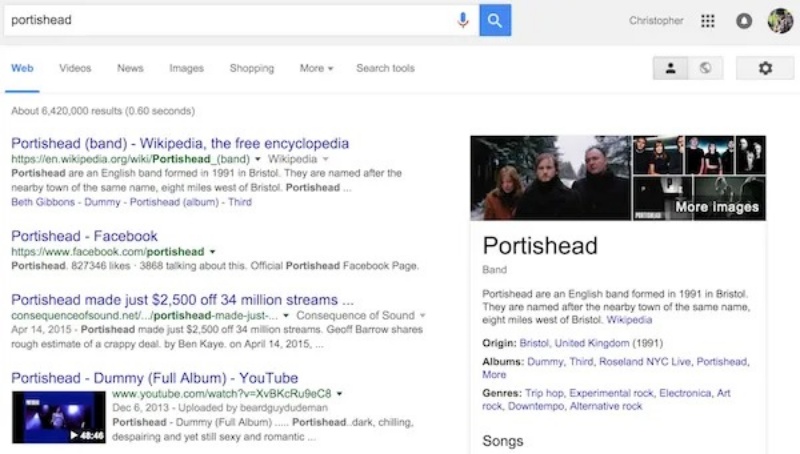Image resolution: width=800 pixels, height=454 pixels.
Task: Open Alternative rock genre link
Action: (x=606, y=406)
